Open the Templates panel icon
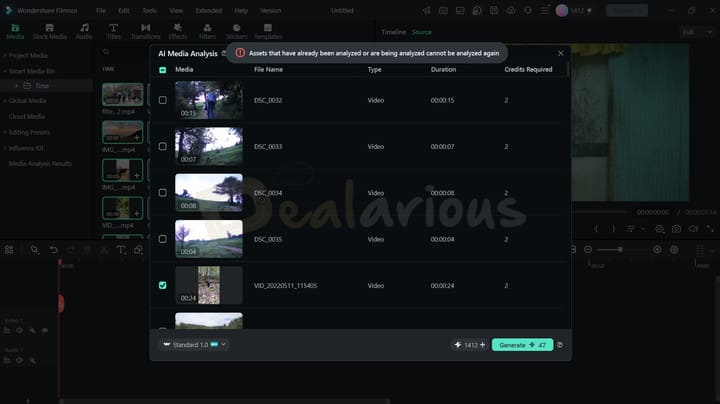Image resolution: width=720 pixels, height=404 pixels. (268, 28)
